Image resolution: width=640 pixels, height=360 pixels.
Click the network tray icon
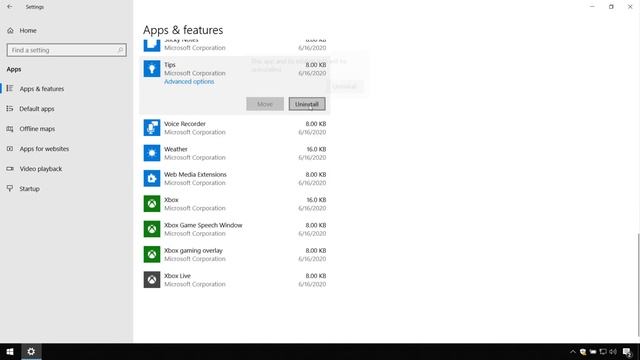tap(603, 351)
